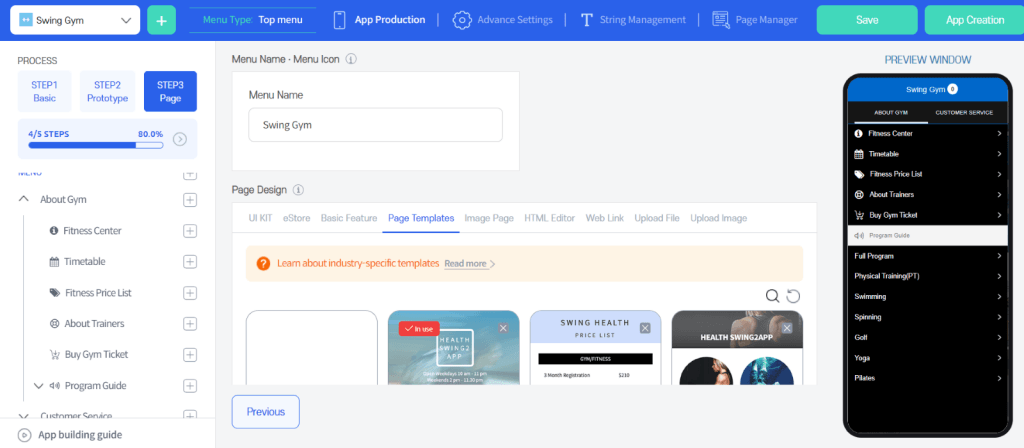Select Menu Type Top menu

(x=253, y=20)
